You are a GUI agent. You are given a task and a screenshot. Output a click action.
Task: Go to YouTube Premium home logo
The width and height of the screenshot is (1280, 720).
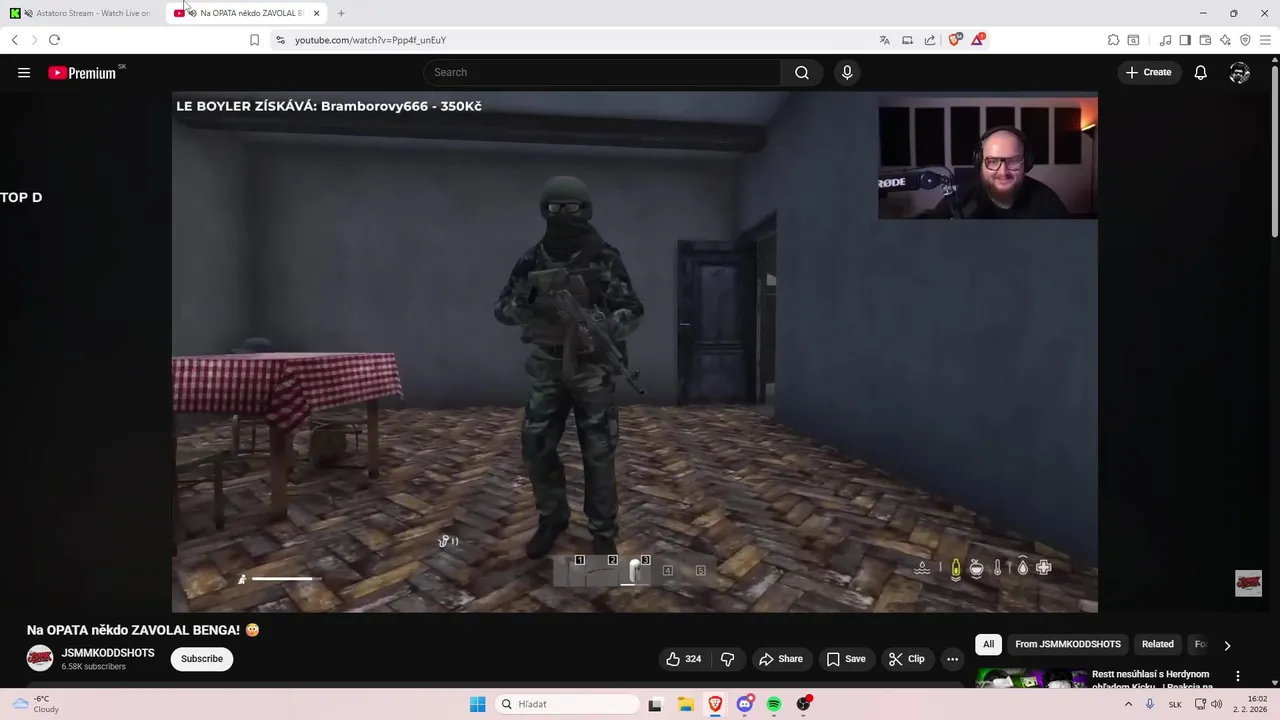82,72
